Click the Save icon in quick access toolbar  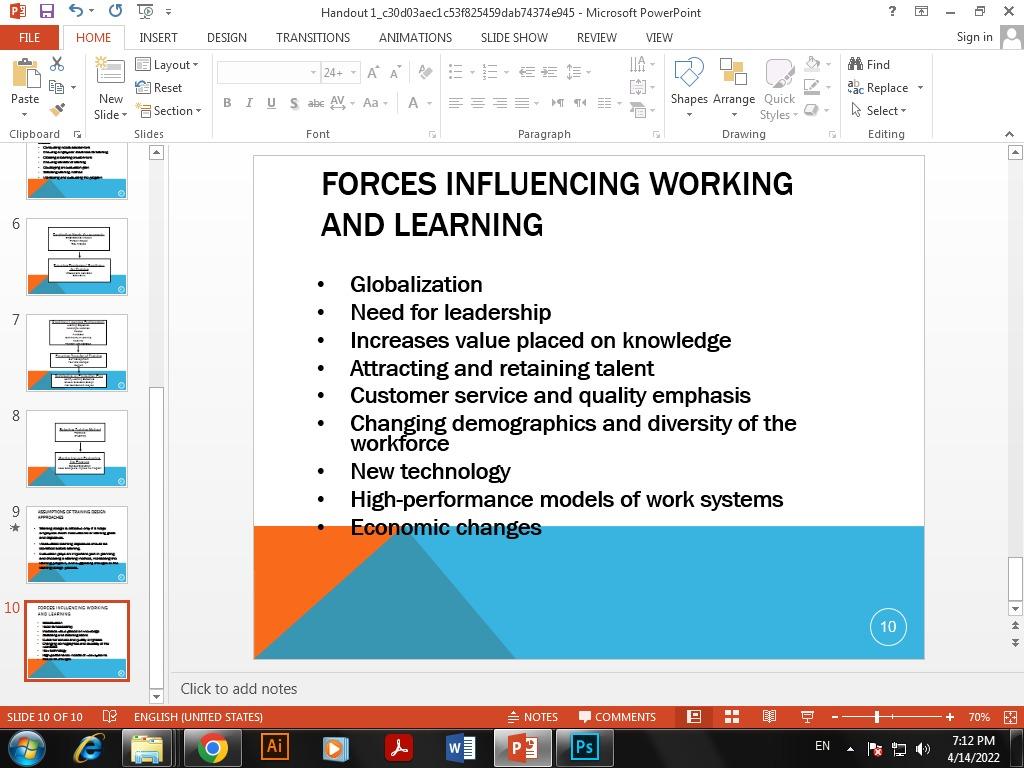[x=46, y=11]
